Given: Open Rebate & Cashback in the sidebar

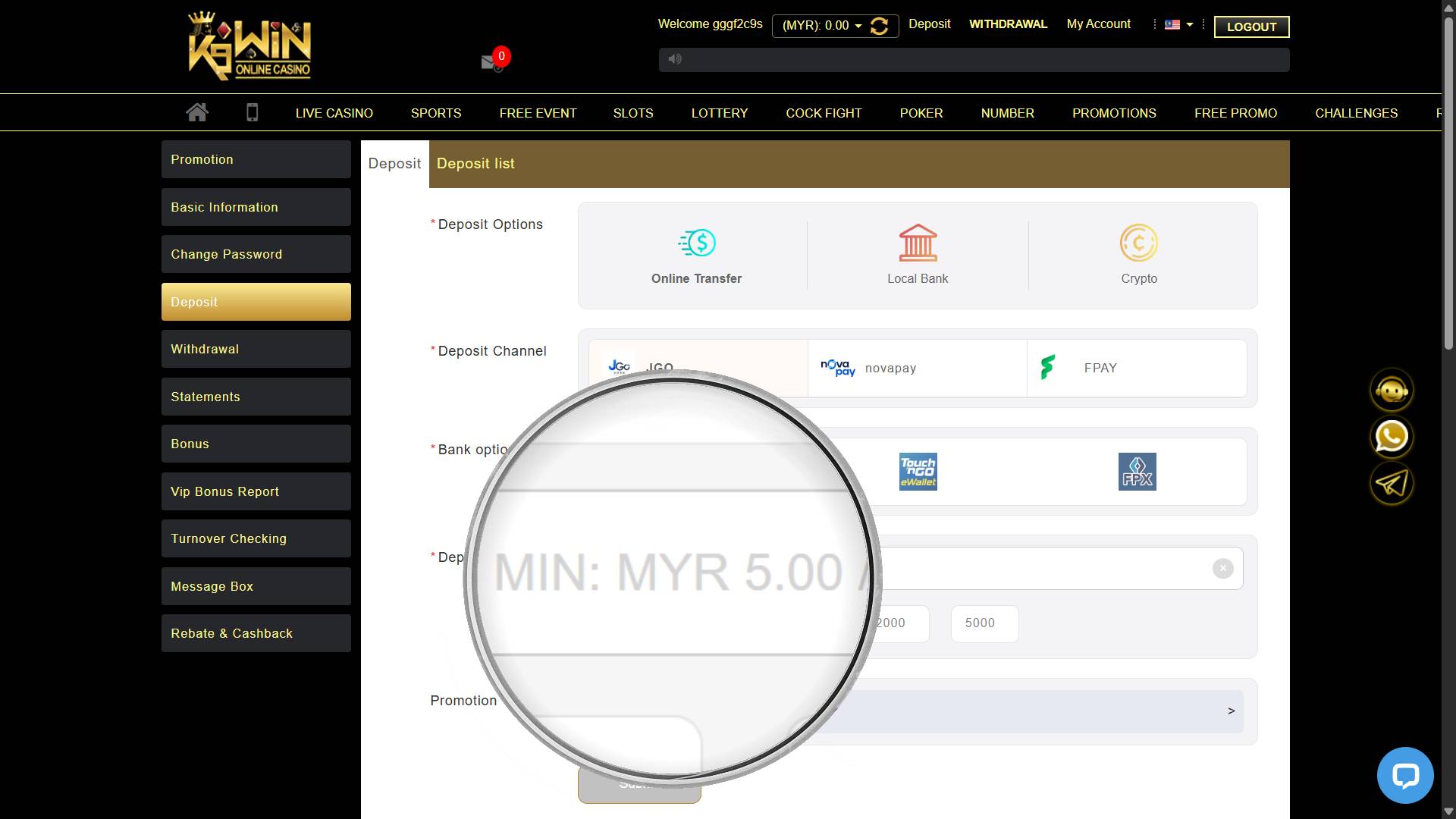Looking at the screenshot, I should [x=256, y=633].
